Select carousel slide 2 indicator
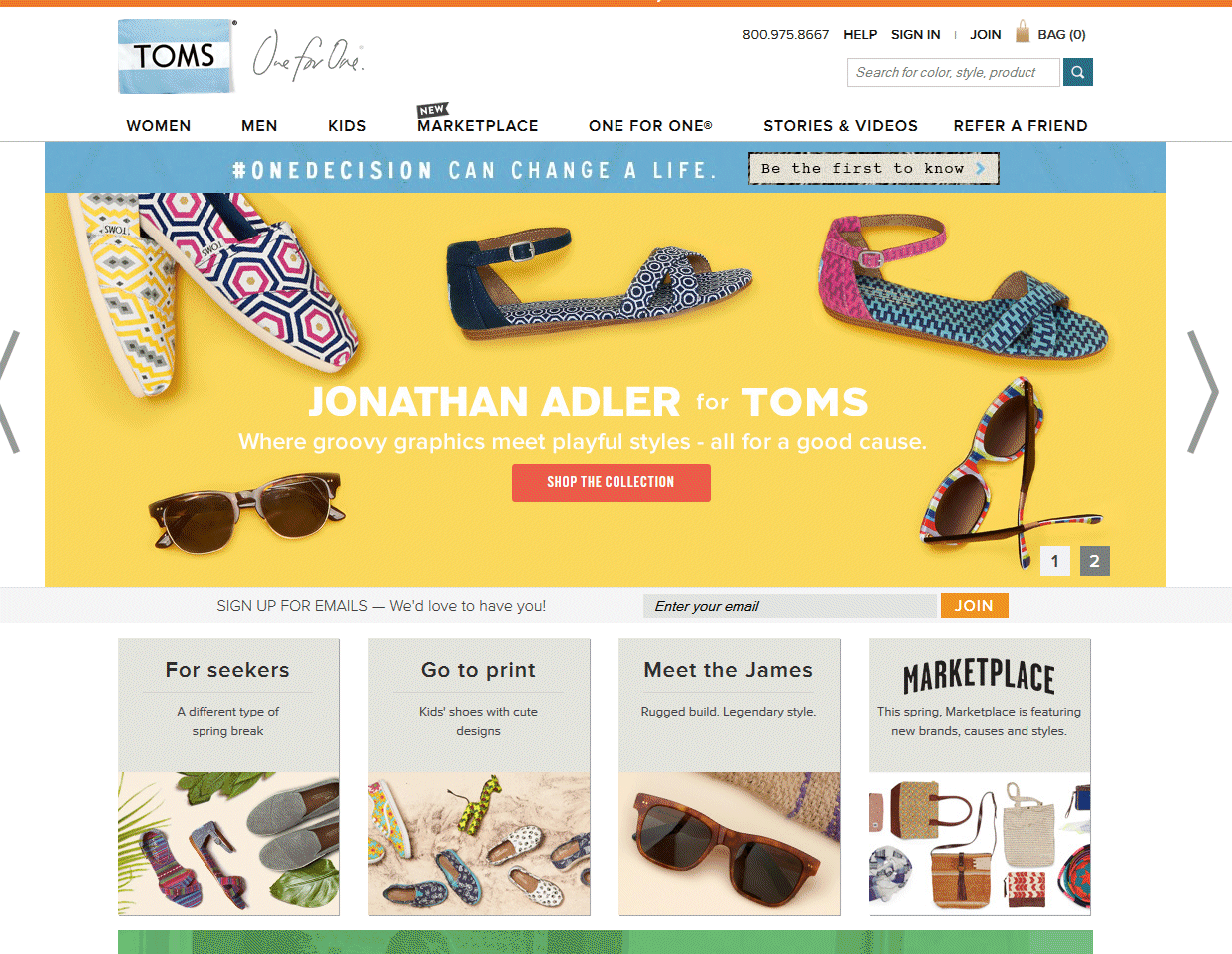Image resolution: width=1232 pixels, height=954 pixels. (x=1095, y=561)
